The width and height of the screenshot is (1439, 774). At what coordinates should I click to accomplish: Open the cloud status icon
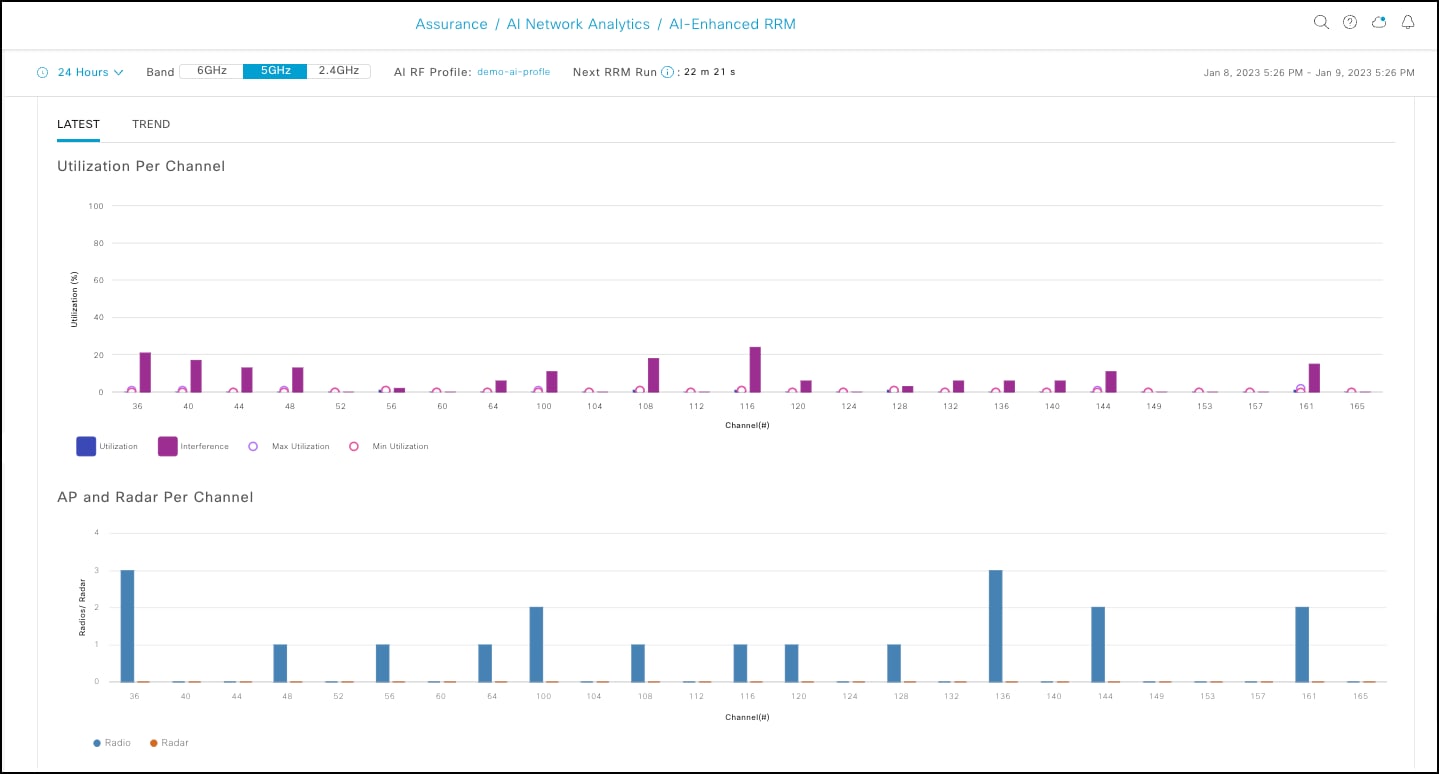click(x=1379, y=22)
